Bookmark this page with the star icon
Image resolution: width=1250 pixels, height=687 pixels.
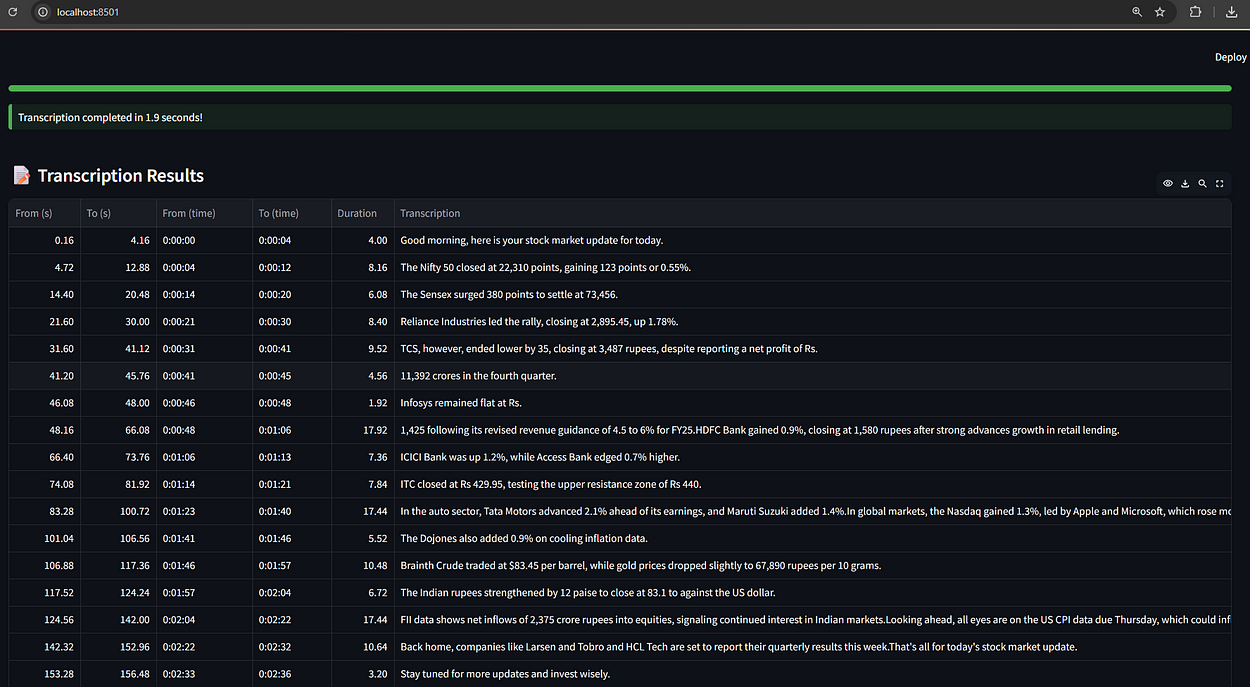[x=1160, y=12]
